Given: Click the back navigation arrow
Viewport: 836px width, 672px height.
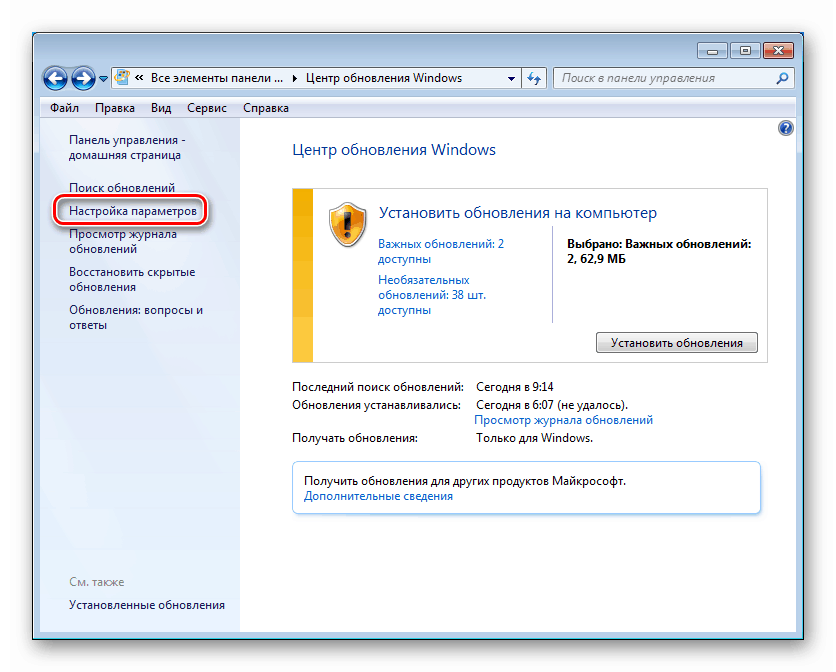Looking at the screenshot, I should [x=55, y=77].
